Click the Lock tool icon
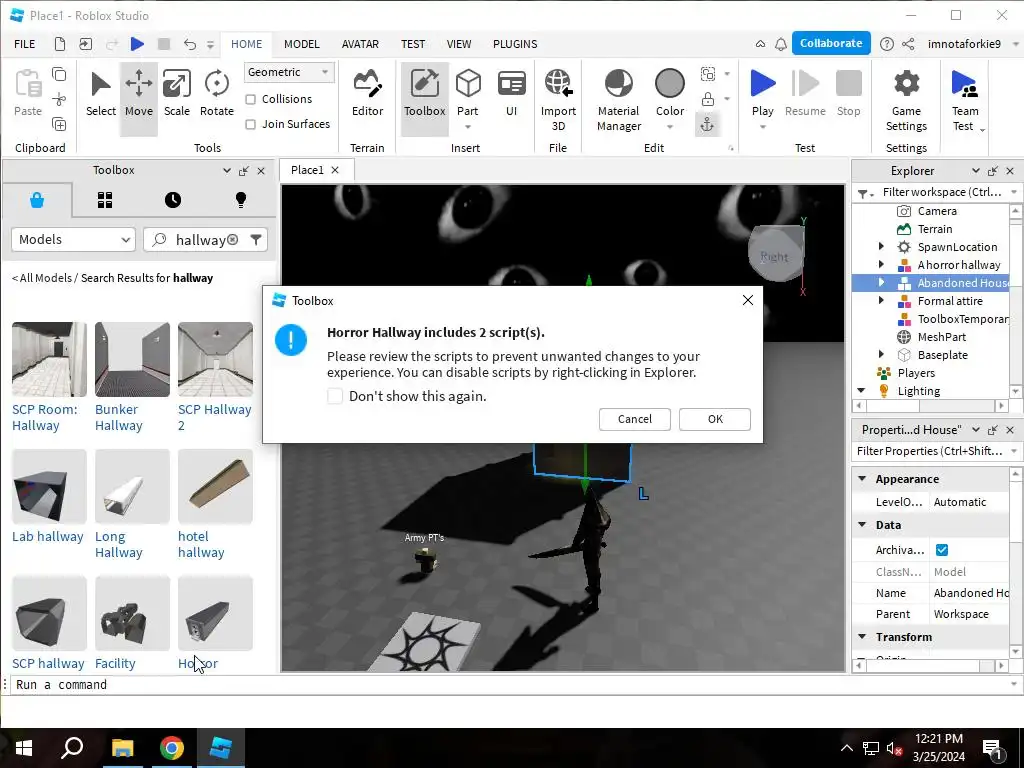The image size is (1024, 768). tap(707, 99)
